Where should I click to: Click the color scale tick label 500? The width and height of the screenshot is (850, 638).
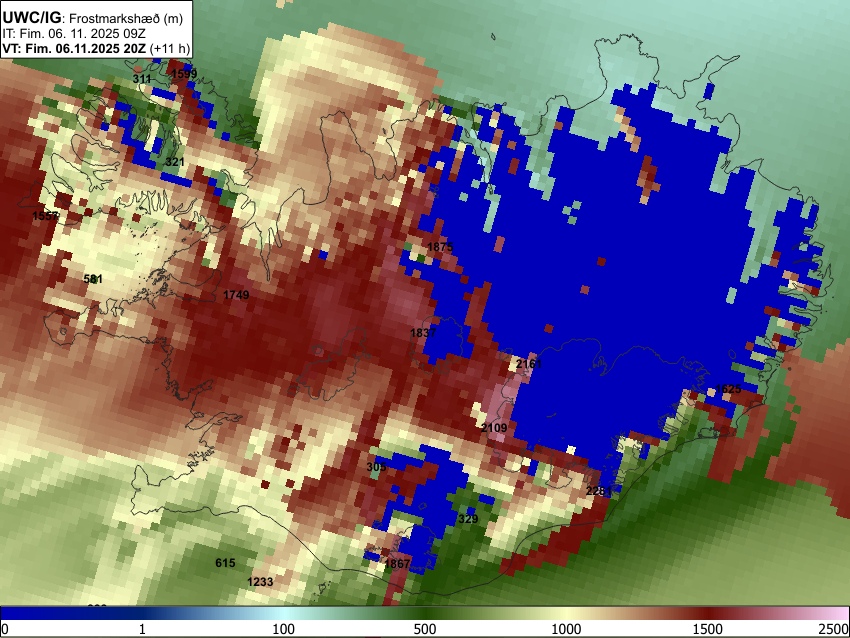click(425, 629)
